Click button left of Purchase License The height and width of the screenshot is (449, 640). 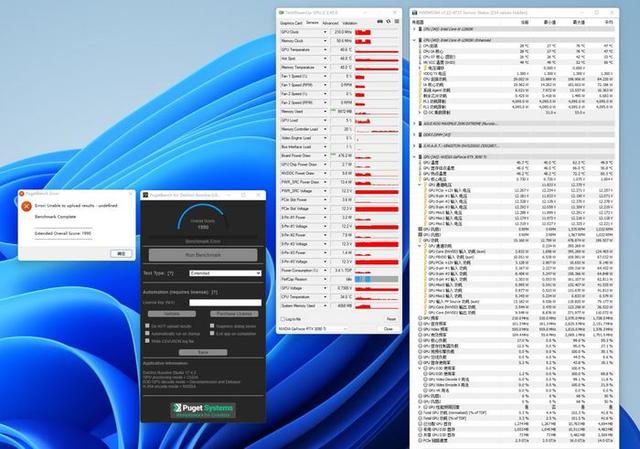click(171, 313)
